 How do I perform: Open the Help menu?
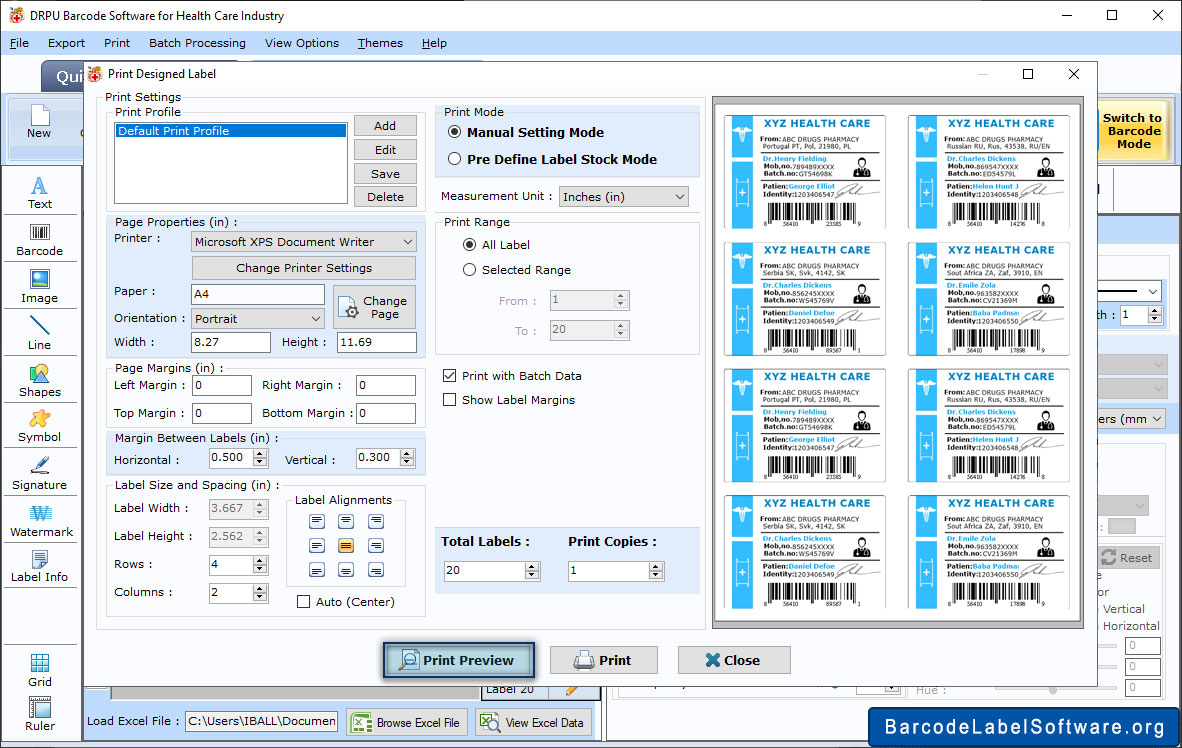(434, 43)
